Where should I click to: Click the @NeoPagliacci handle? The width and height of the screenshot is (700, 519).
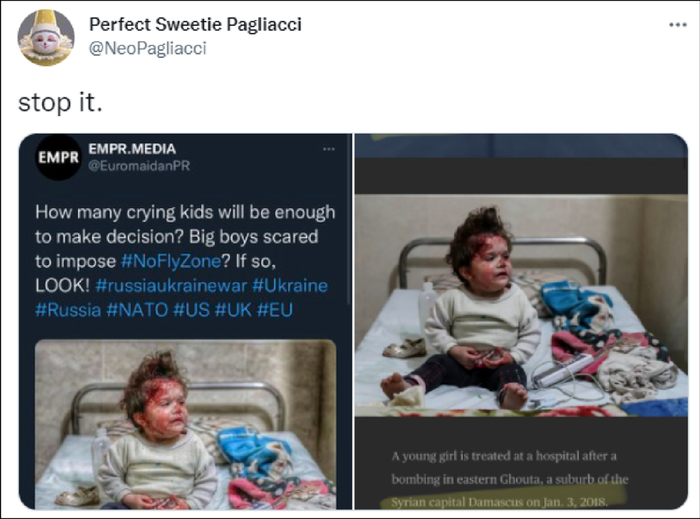[x=148, y=48]
